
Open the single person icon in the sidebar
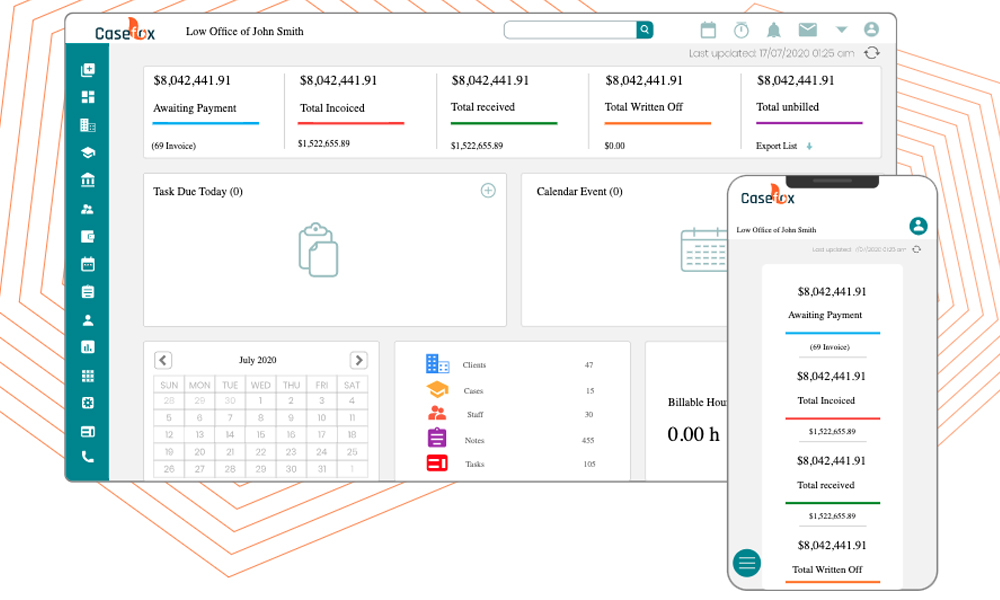click(x=88, y=320)
